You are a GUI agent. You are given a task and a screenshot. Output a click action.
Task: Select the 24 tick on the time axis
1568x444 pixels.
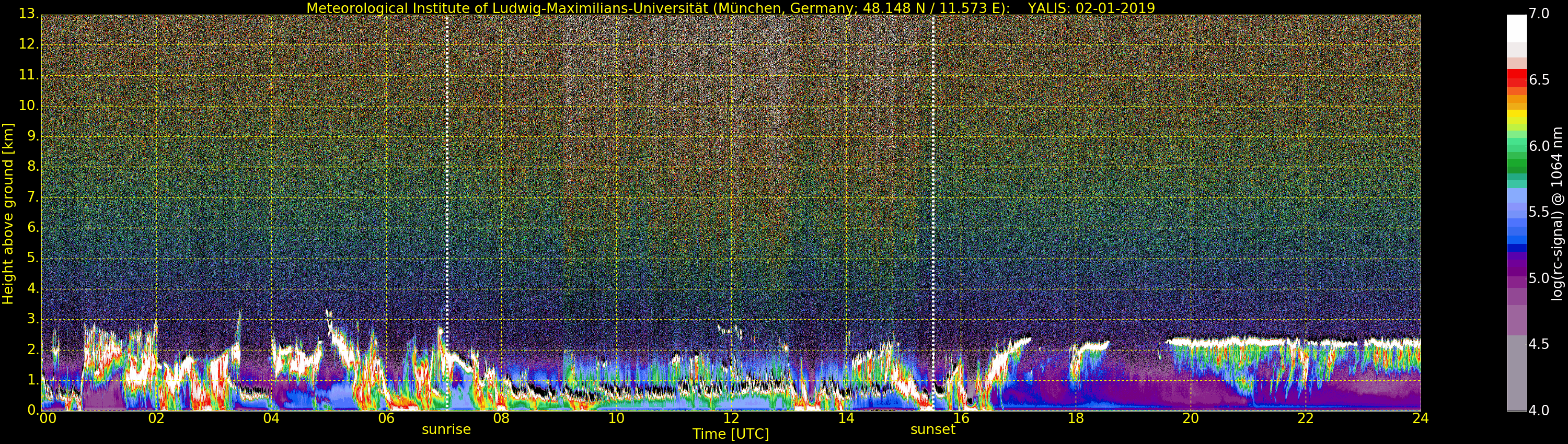pyautogui.click(x=1420, y=418)
